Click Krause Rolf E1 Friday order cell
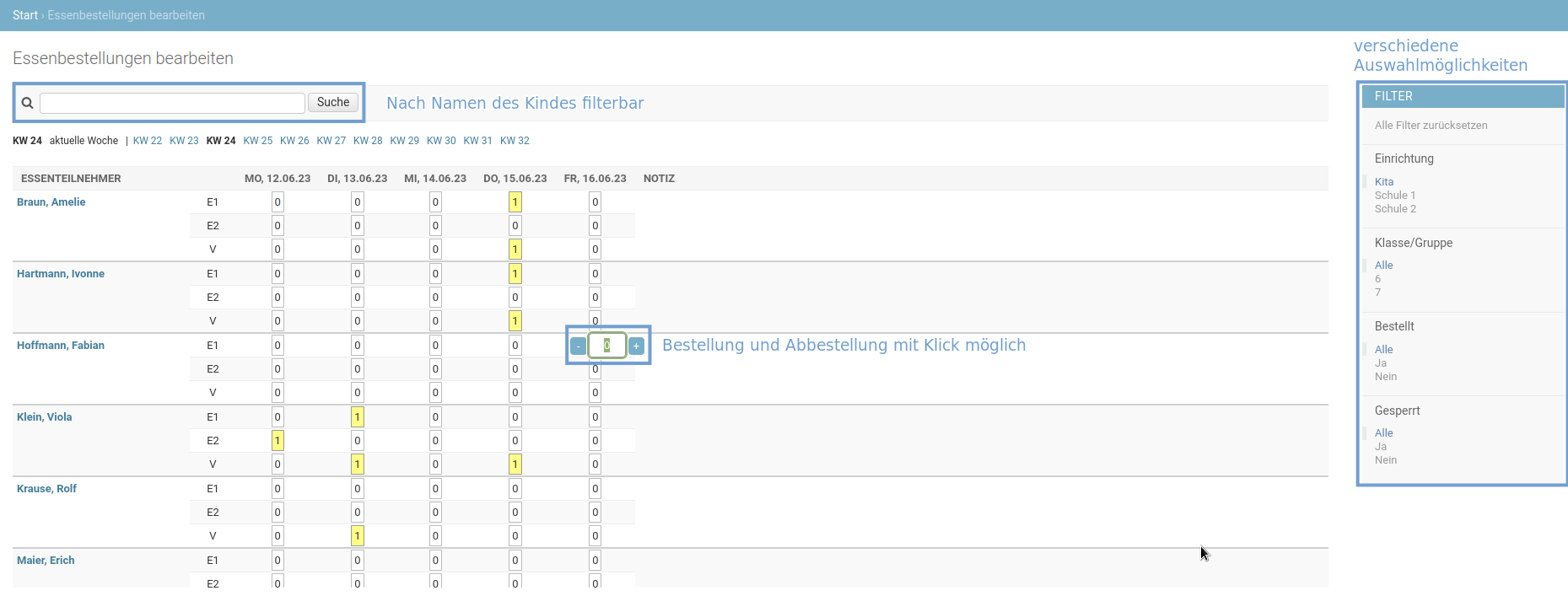 click(595, 489)
